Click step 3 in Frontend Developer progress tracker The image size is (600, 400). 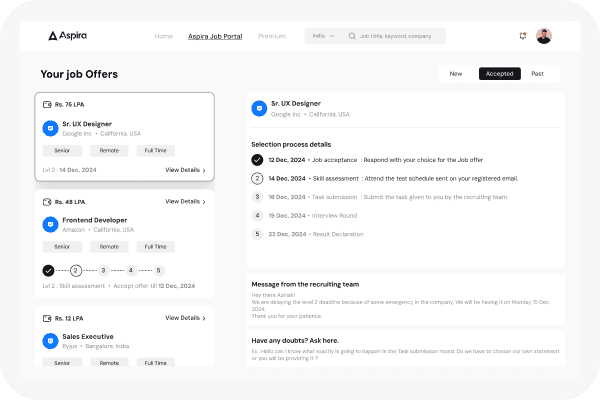[103, 271]
